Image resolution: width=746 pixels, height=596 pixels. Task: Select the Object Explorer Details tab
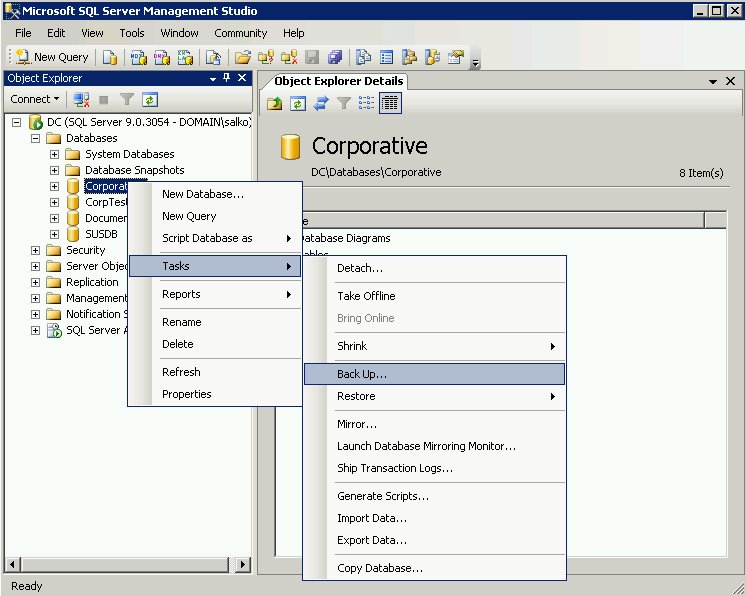point(338,81)
